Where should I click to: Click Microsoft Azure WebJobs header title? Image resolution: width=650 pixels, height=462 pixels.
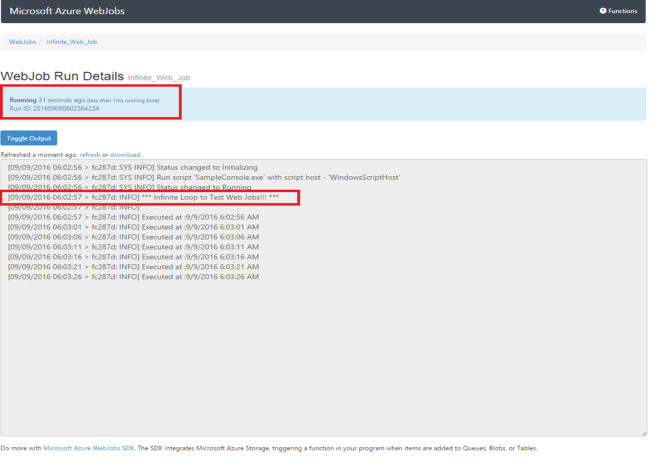67,11
